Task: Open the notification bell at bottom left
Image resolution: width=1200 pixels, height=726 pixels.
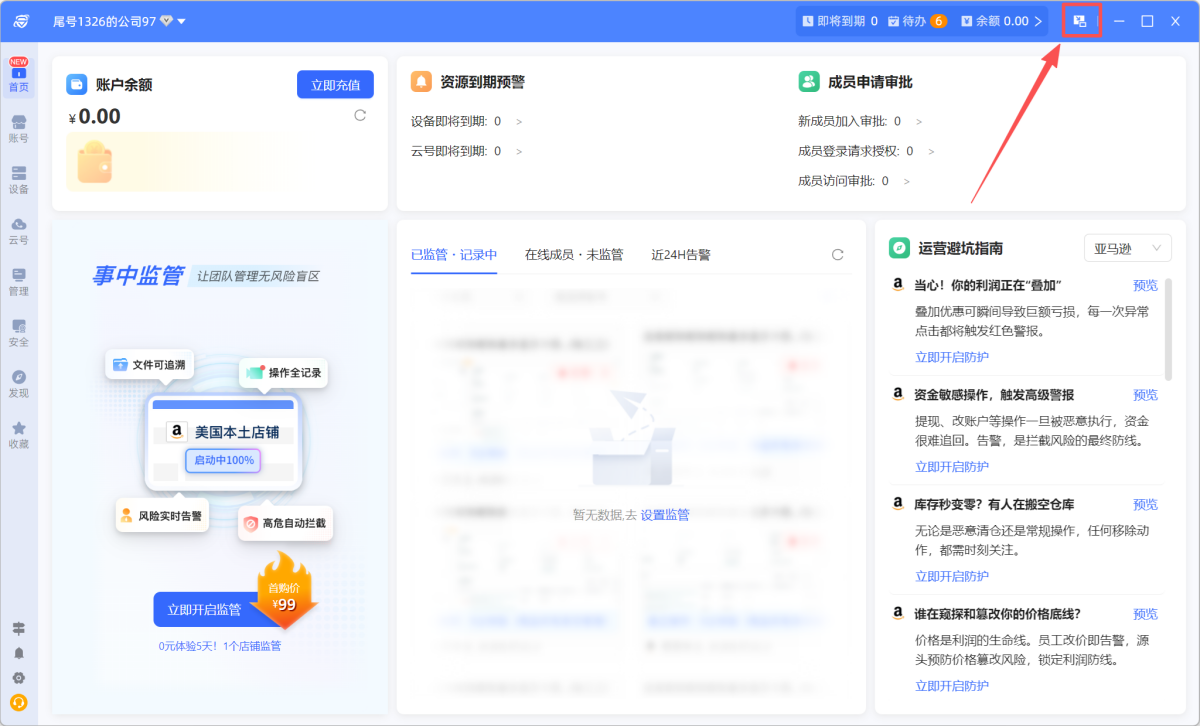Action: point(19,653)
